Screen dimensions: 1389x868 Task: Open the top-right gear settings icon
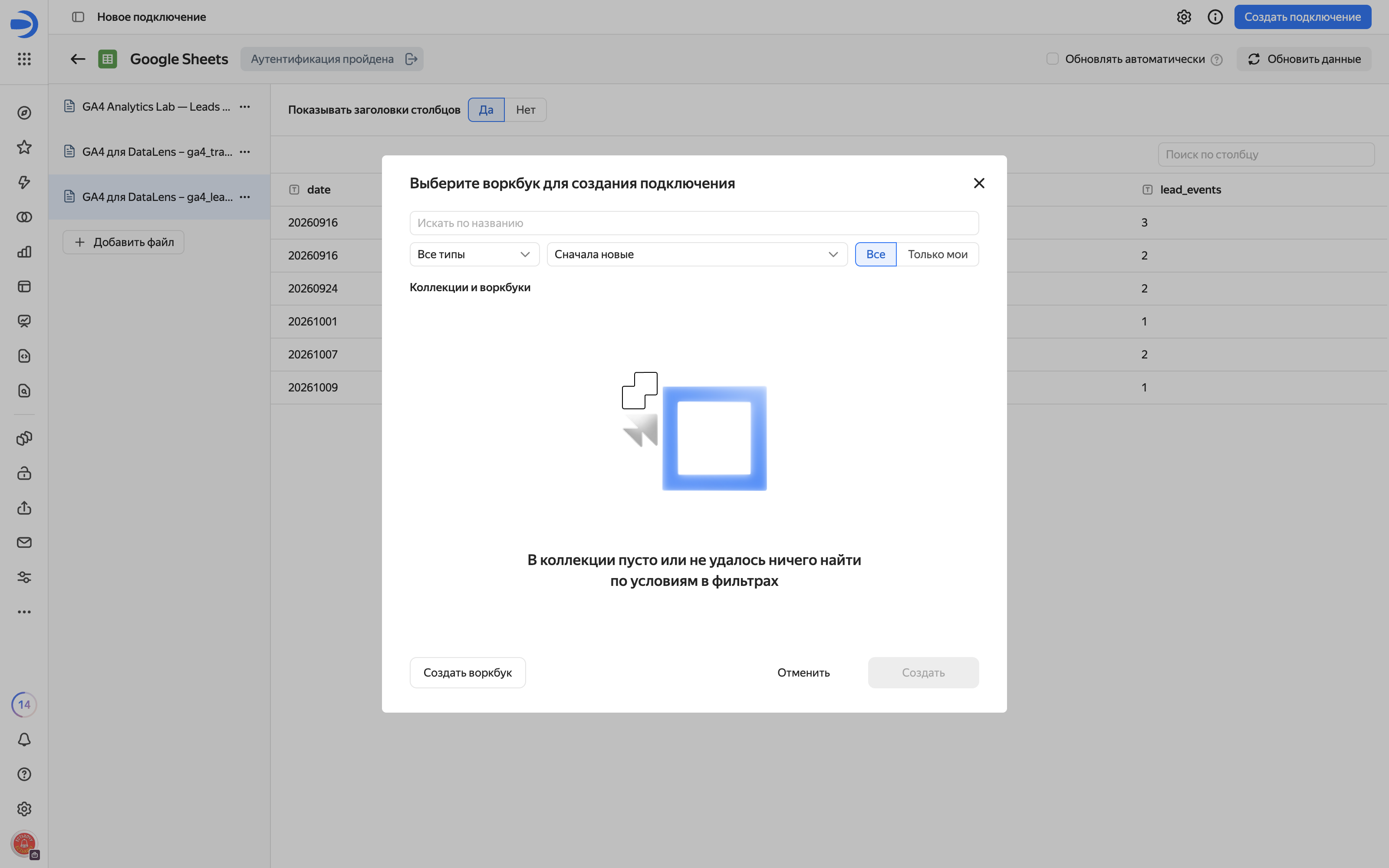pos(1184,17)
